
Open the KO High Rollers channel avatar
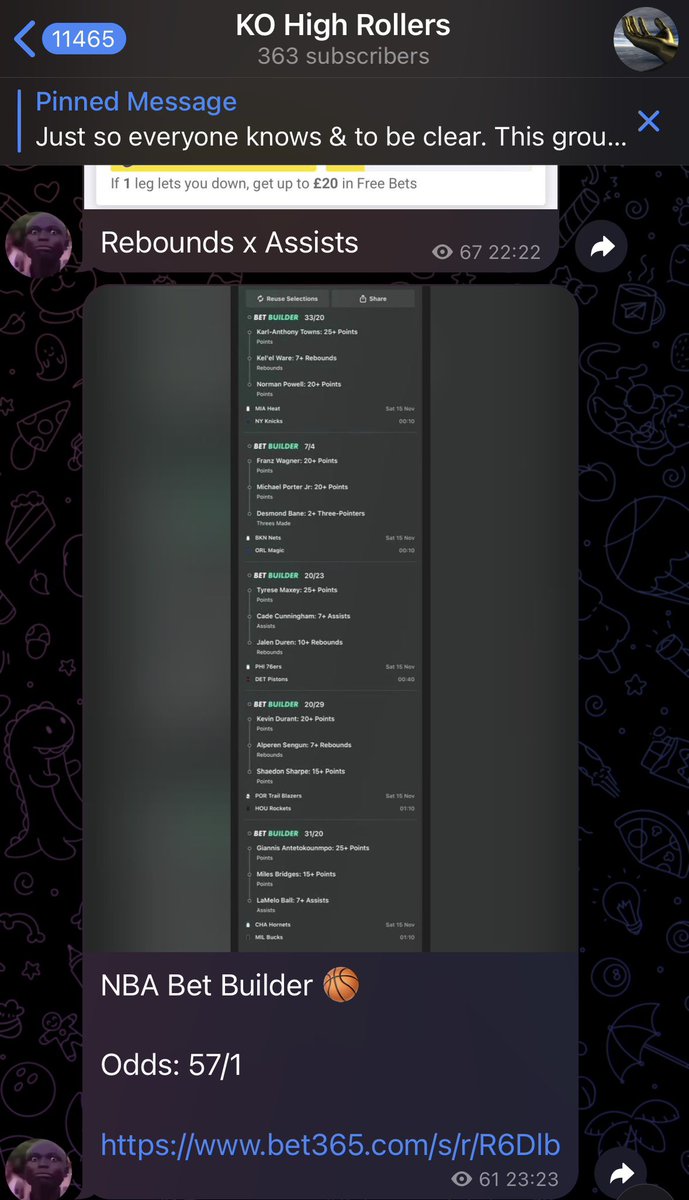pos(647,40)
